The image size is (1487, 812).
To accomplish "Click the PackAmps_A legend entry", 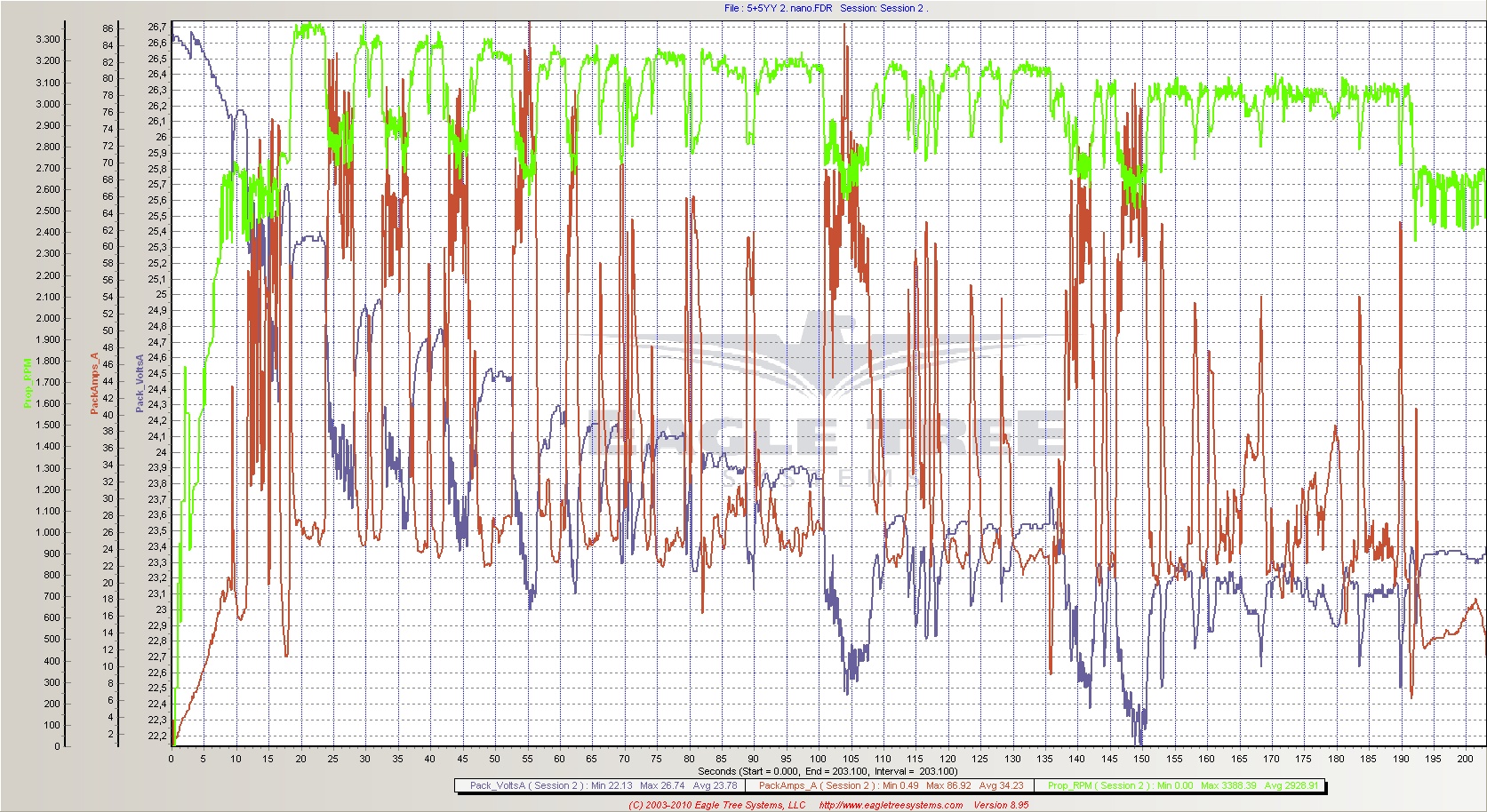I will click(x=891, y=785).
